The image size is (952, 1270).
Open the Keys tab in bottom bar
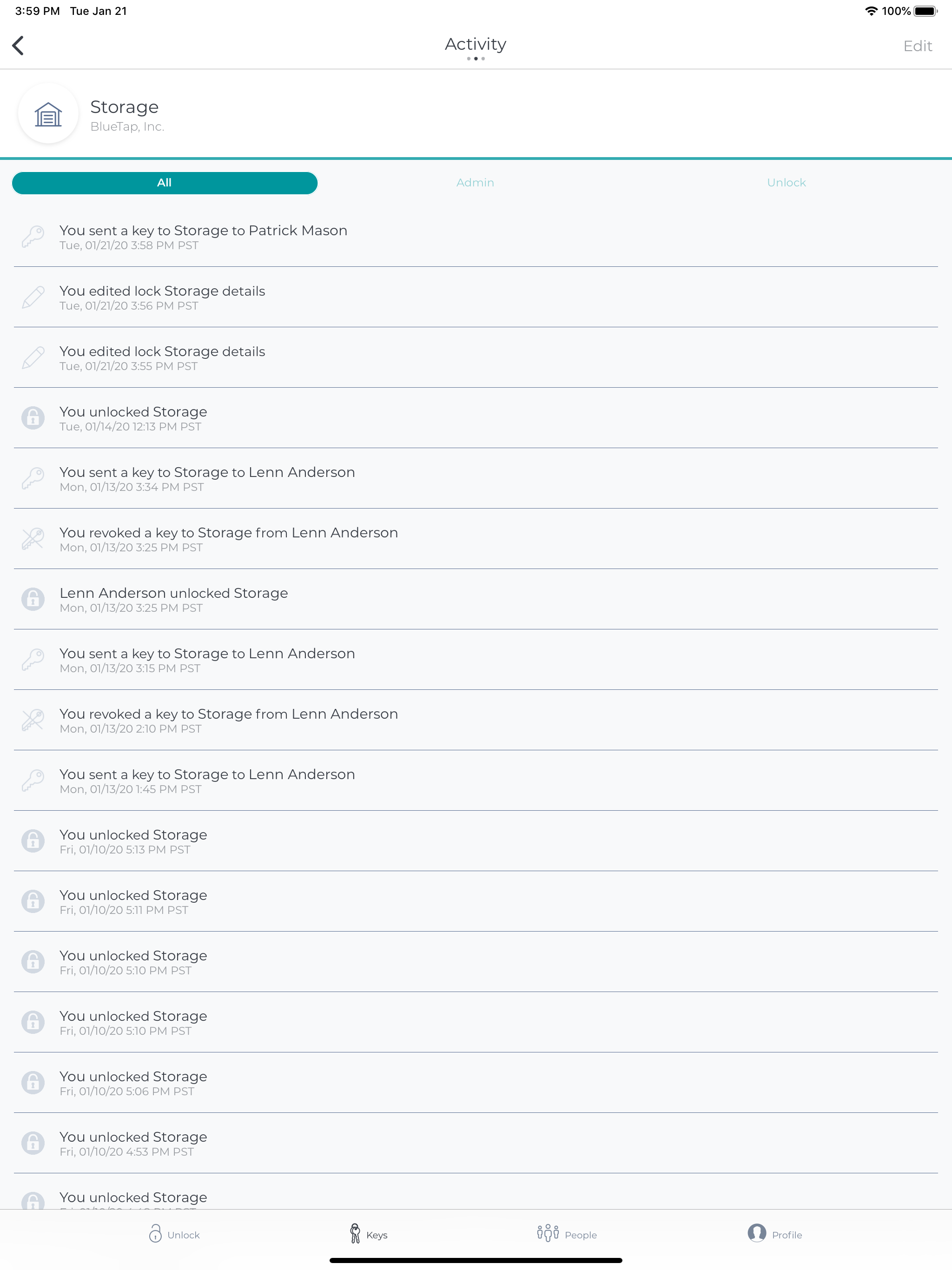[x=368, y=1233]
